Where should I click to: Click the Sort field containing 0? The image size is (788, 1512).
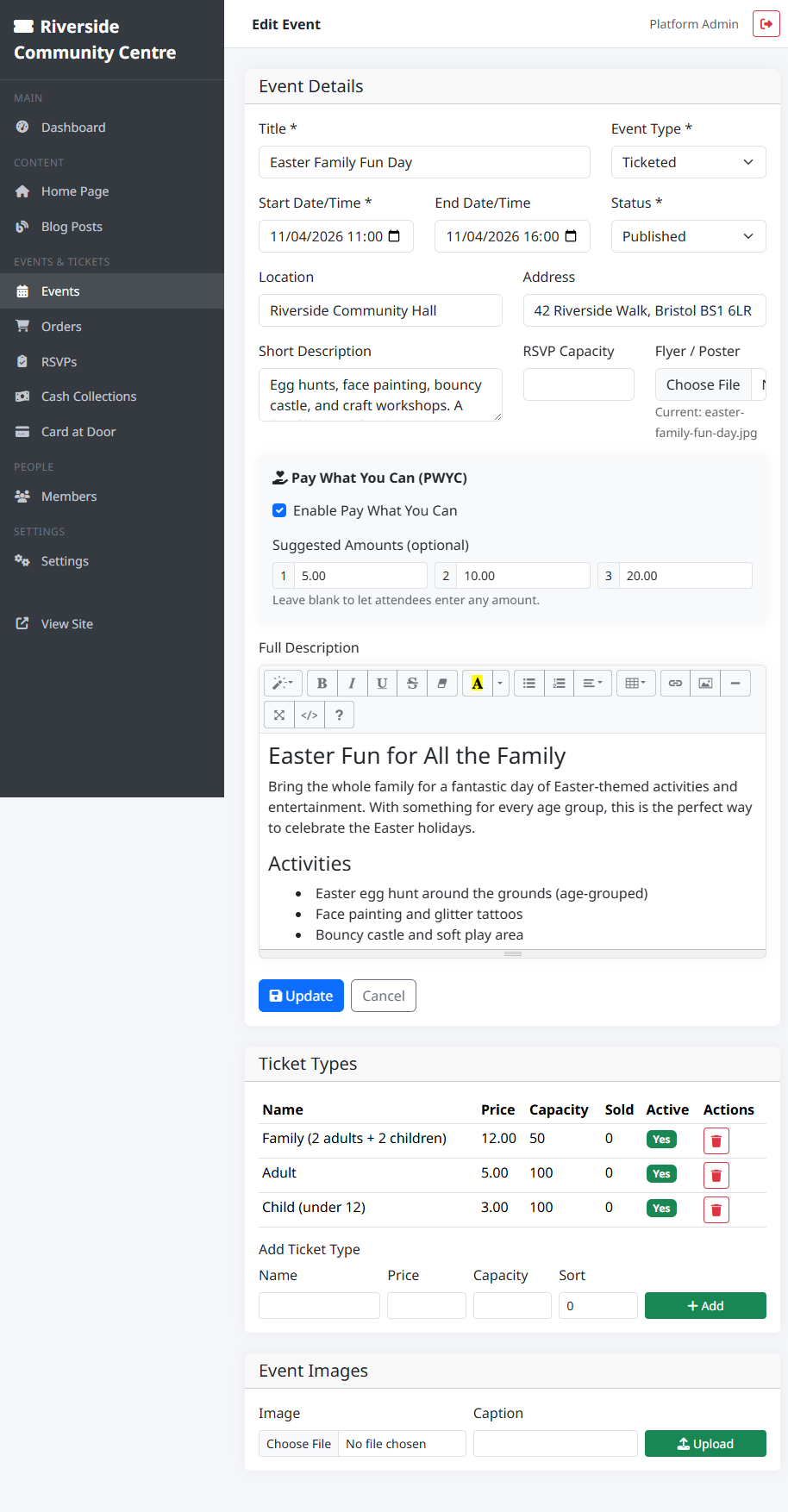598,1306
